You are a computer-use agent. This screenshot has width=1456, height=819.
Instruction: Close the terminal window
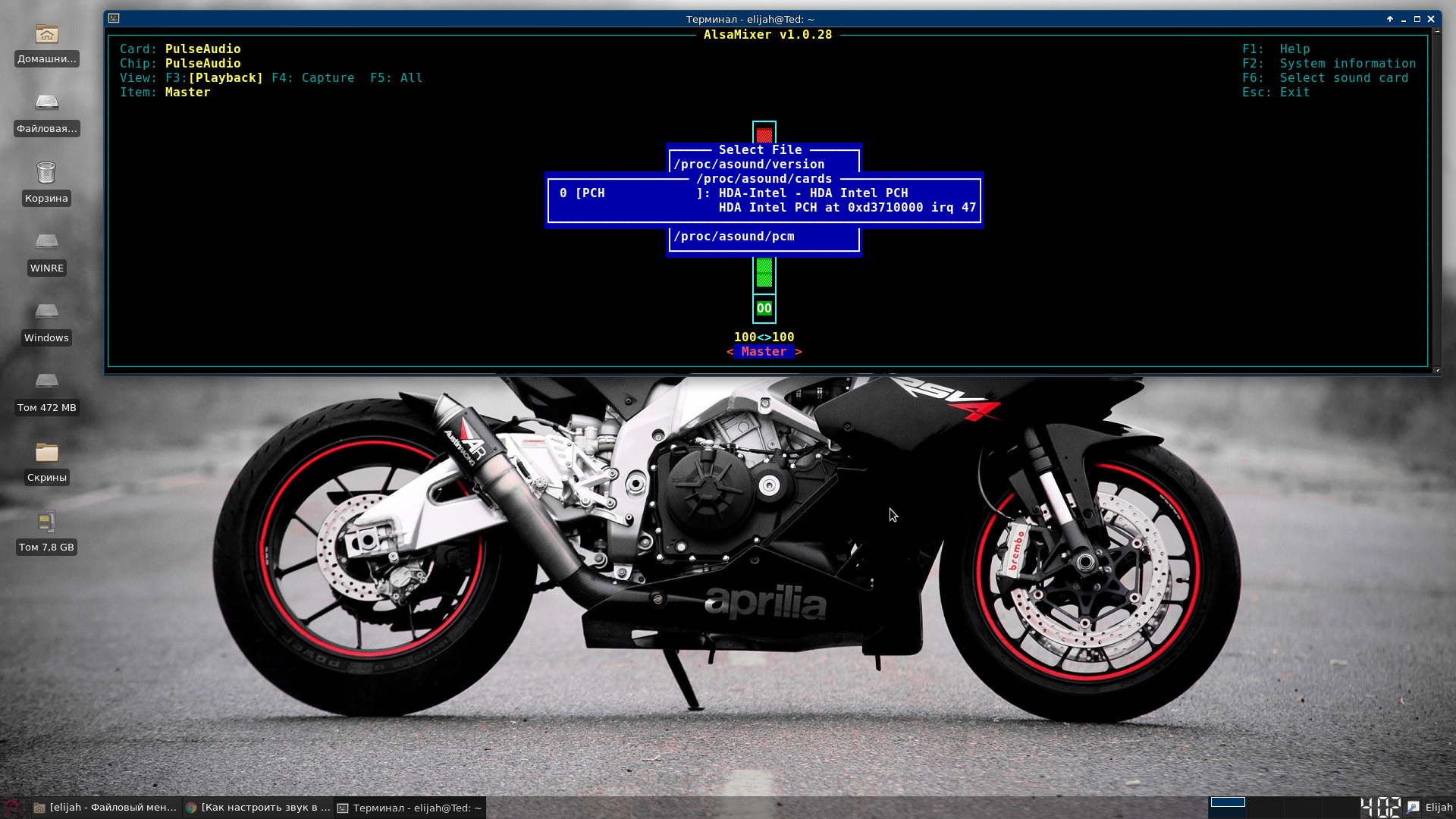(x=1431, y=19)
